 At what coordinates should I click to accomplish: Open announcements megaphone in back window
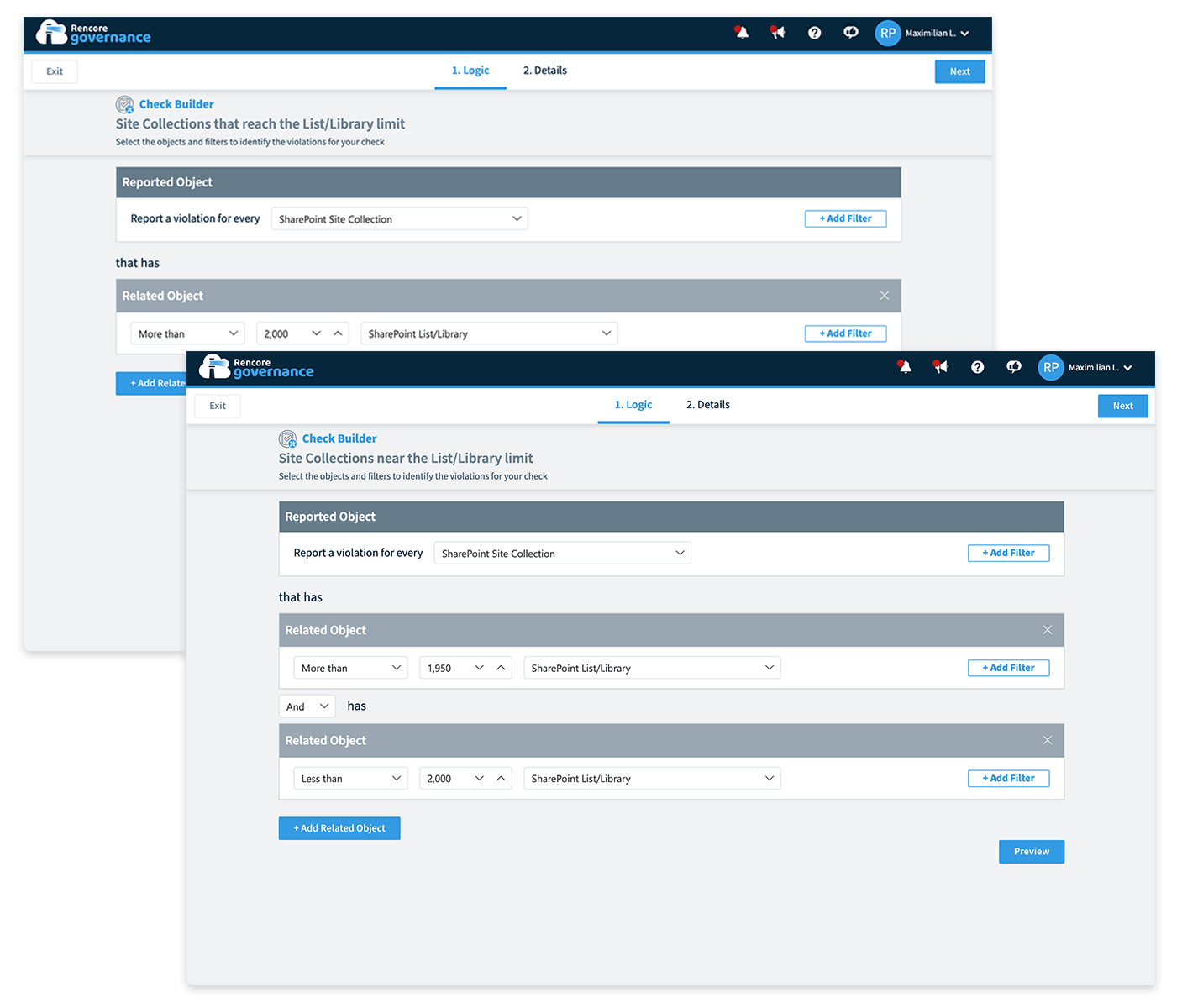(778, 33)
